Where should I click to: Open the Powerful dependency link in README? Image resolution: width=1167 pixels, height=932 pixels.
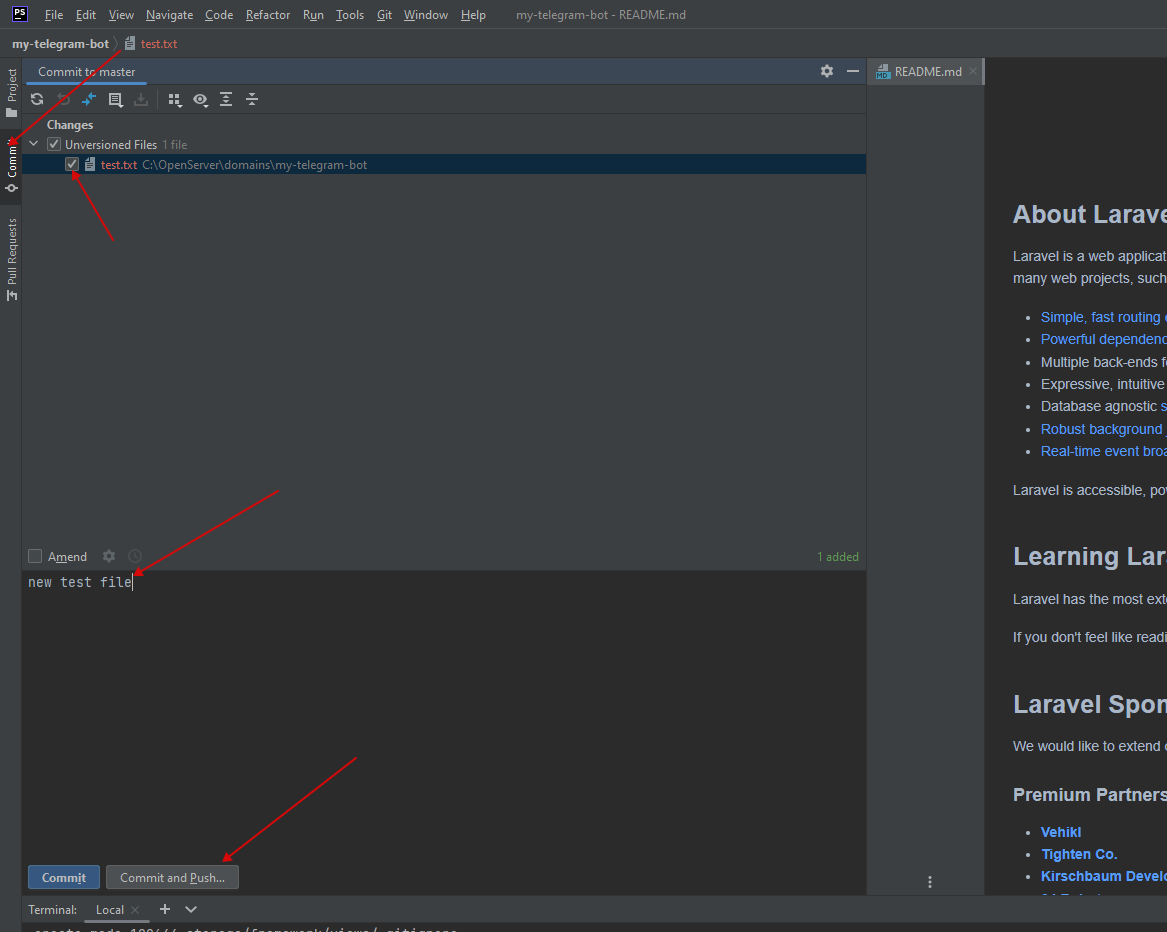(1103, 339)
